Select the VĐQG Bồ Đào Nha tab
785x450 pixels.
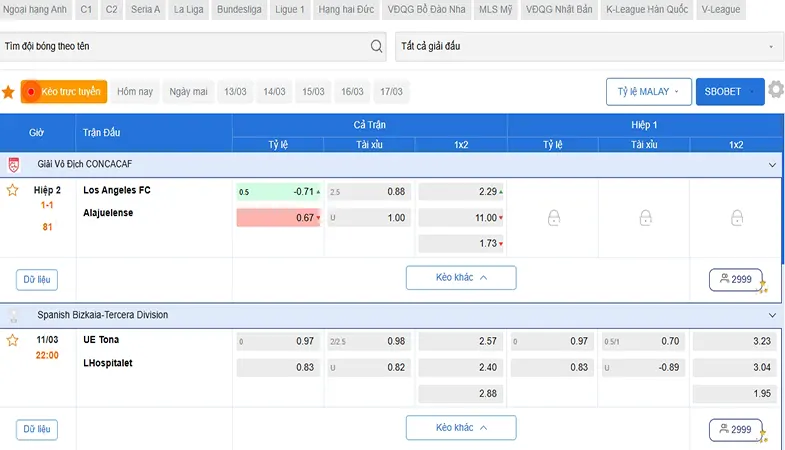pyautogui.click(x=427, y=10)
